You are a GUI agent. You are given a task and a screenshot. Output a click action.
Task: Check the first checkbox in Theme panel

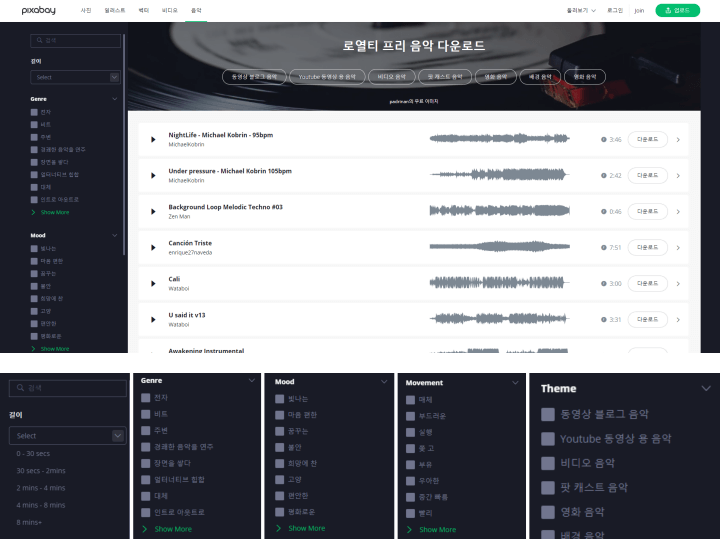click(x=548, y=415)
